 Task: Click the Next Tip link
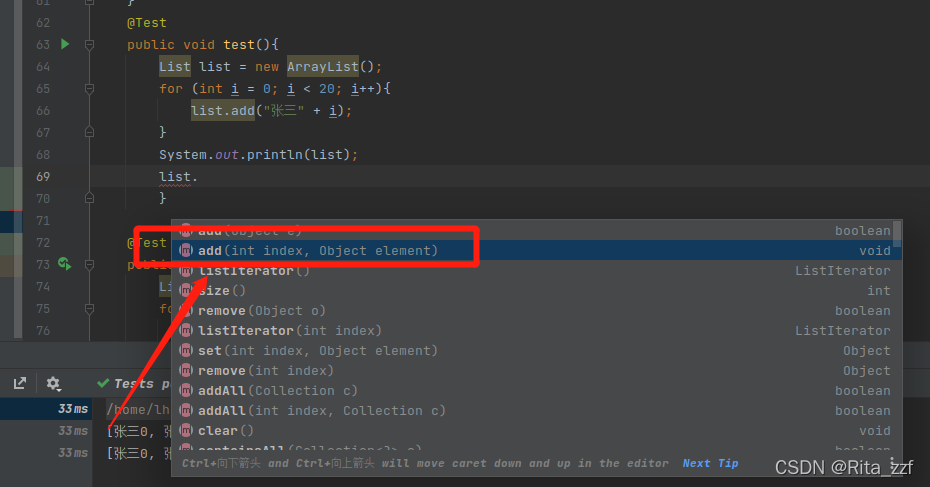711,463
